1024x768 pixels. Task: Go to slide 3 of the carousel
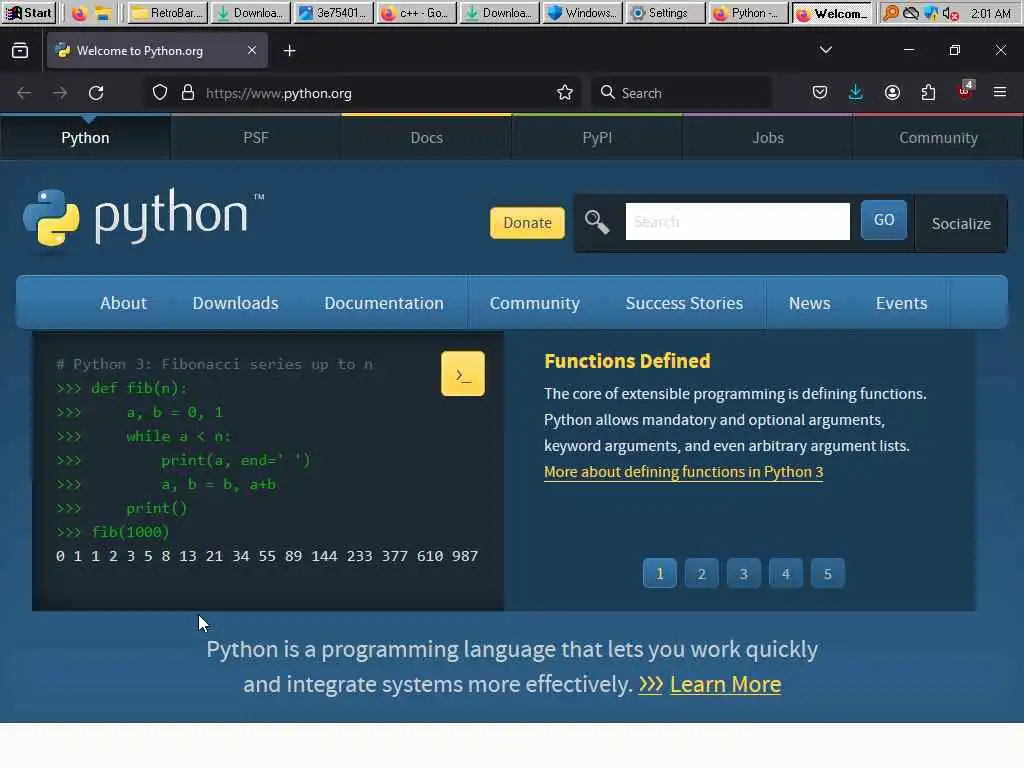pos(743,573)
